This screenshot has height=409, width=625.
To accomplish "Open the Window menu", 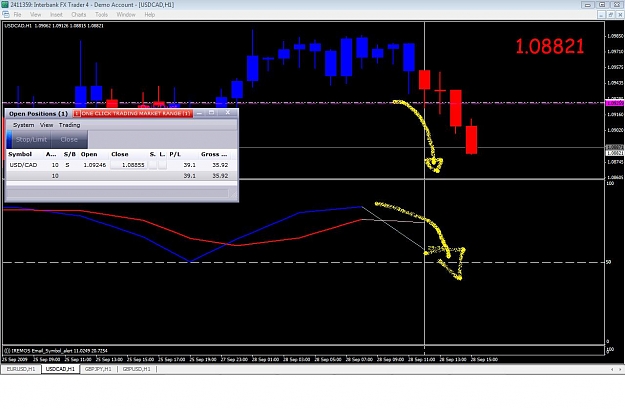I will point(126,15).
